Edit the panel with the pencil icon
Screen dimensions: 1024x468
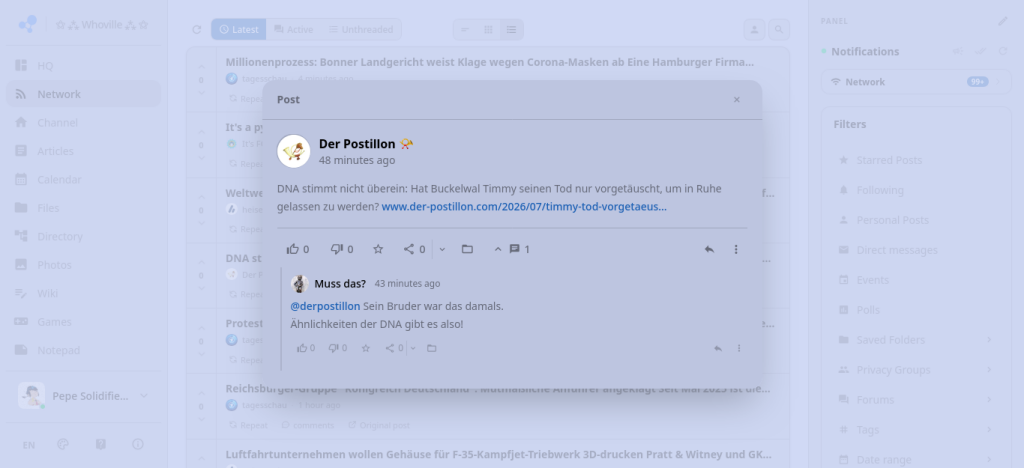1002,21
